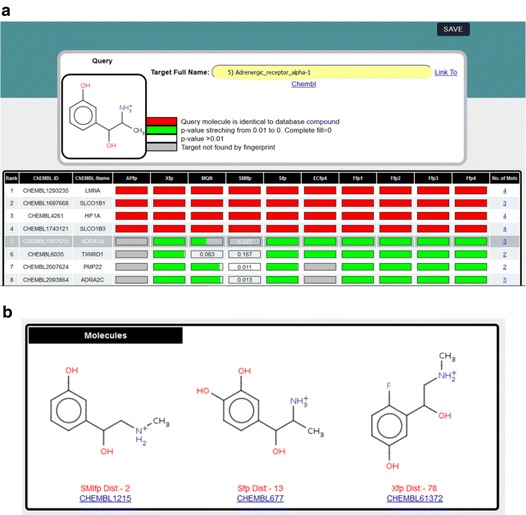
Task: Click the TXNRD1 target name cell
Action: [92, 254]
